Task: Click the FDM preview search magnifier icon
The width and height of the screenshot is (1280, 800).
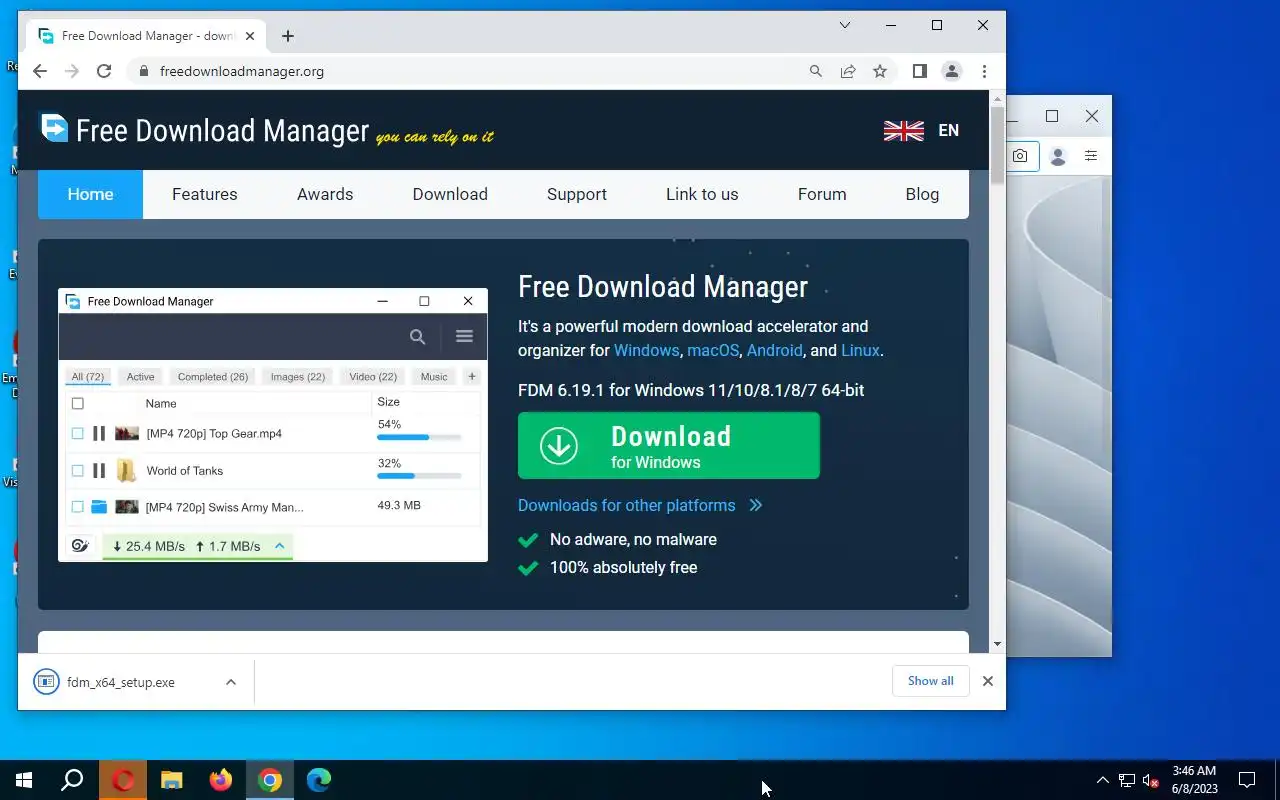Action: point(418,337)
